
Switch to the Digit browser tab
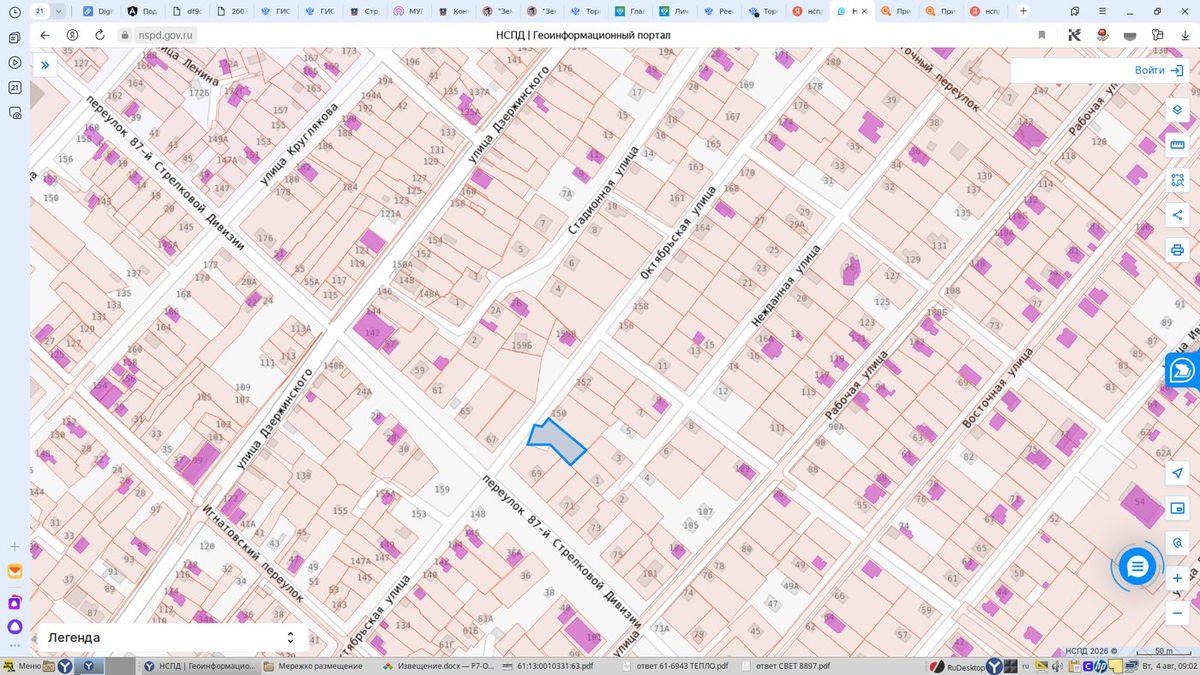[x=98, y=10]
